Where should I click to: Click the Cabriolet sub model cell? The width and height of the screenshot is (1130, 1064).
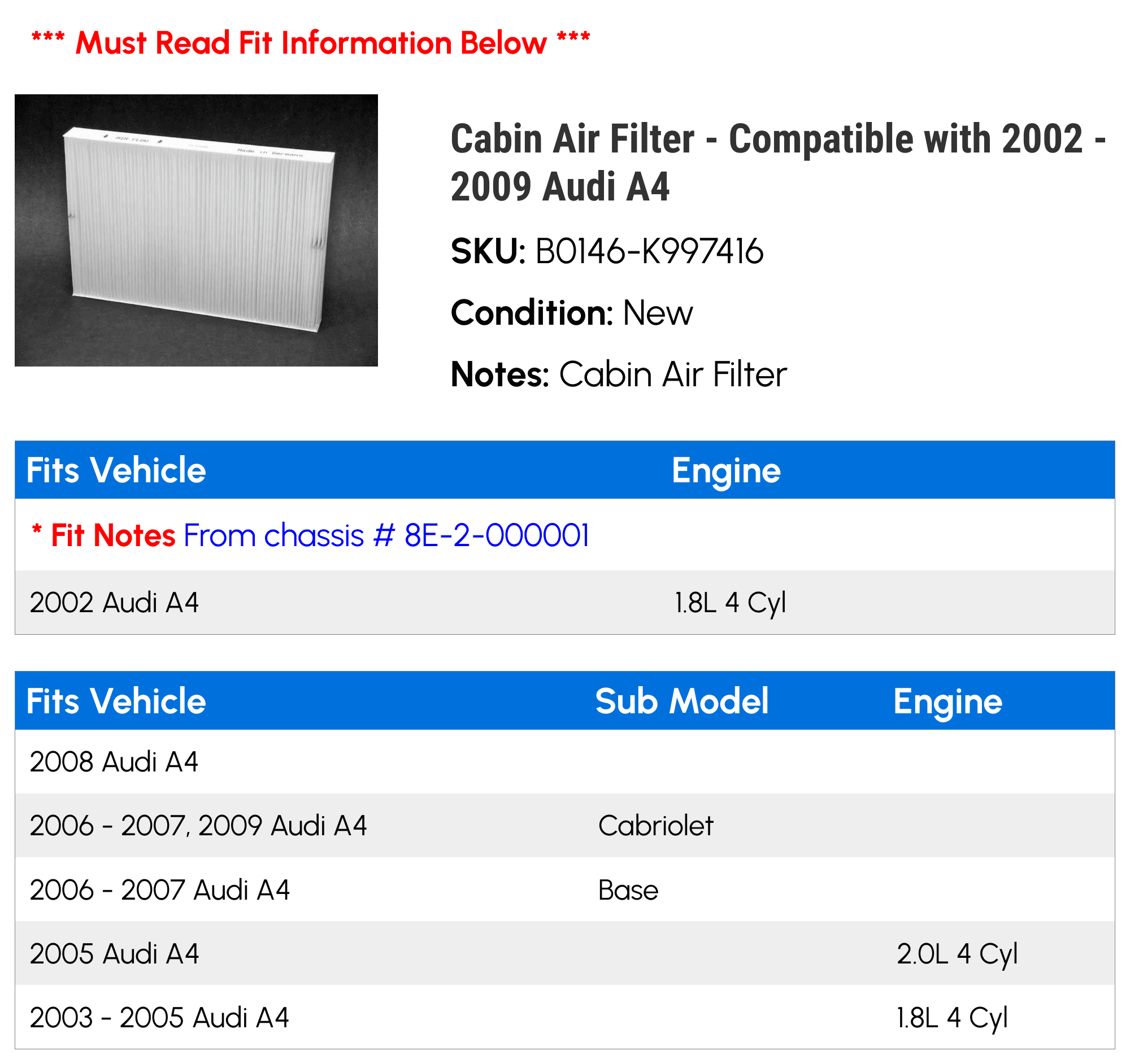[655, 826]
